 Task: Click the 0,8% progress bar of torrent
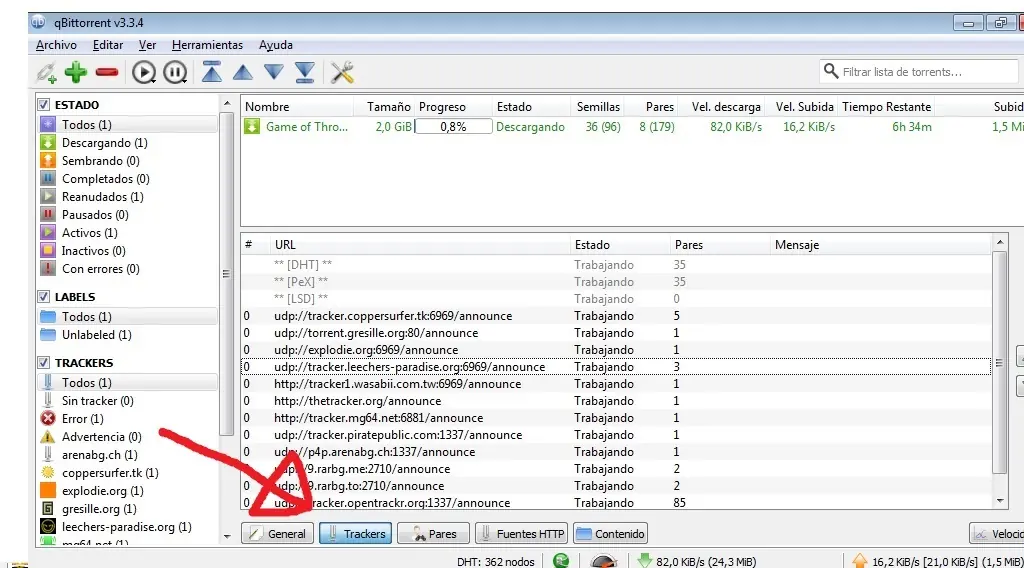(x=453, y=127)
